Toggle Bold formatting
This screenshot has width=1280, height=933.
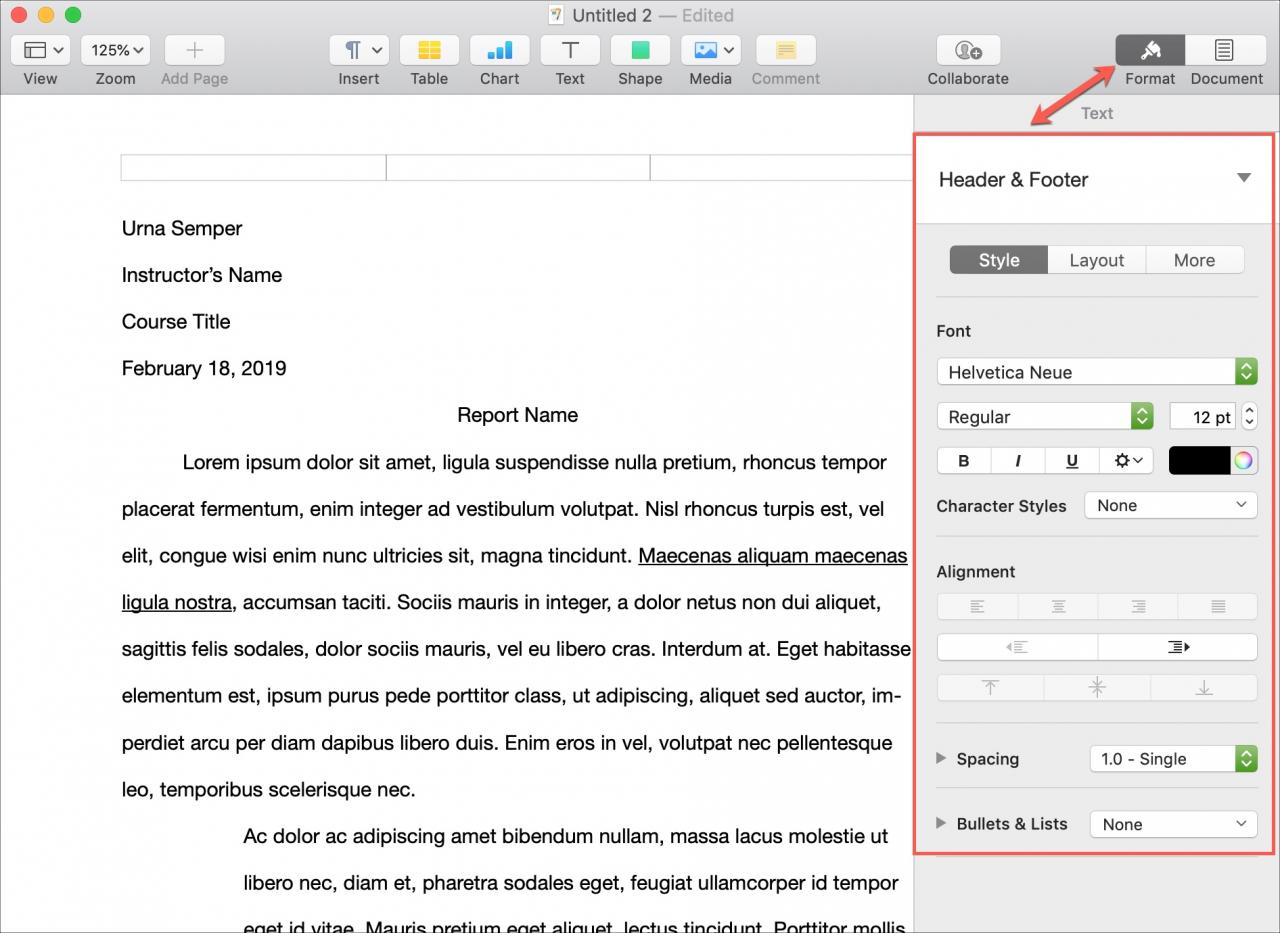point(964,460)
